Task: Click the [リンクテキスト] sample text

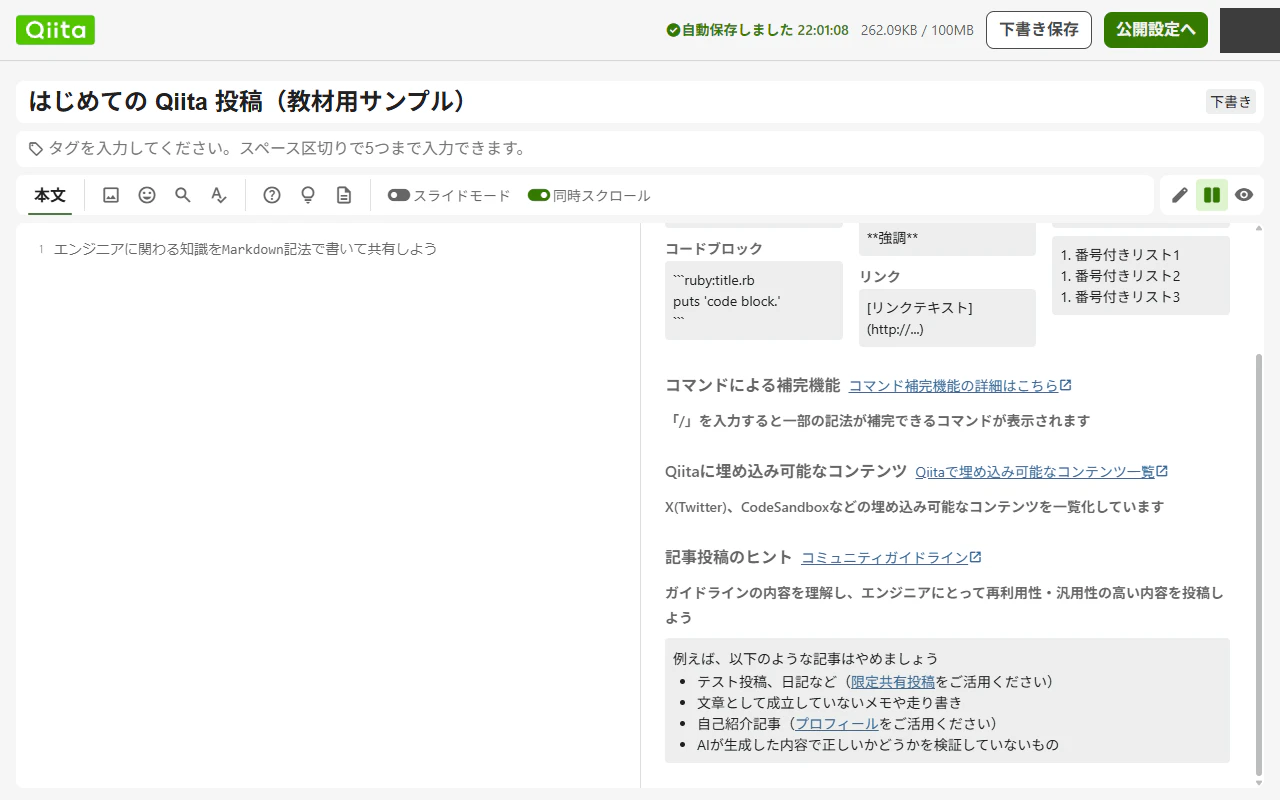Action: coord(920,308)
